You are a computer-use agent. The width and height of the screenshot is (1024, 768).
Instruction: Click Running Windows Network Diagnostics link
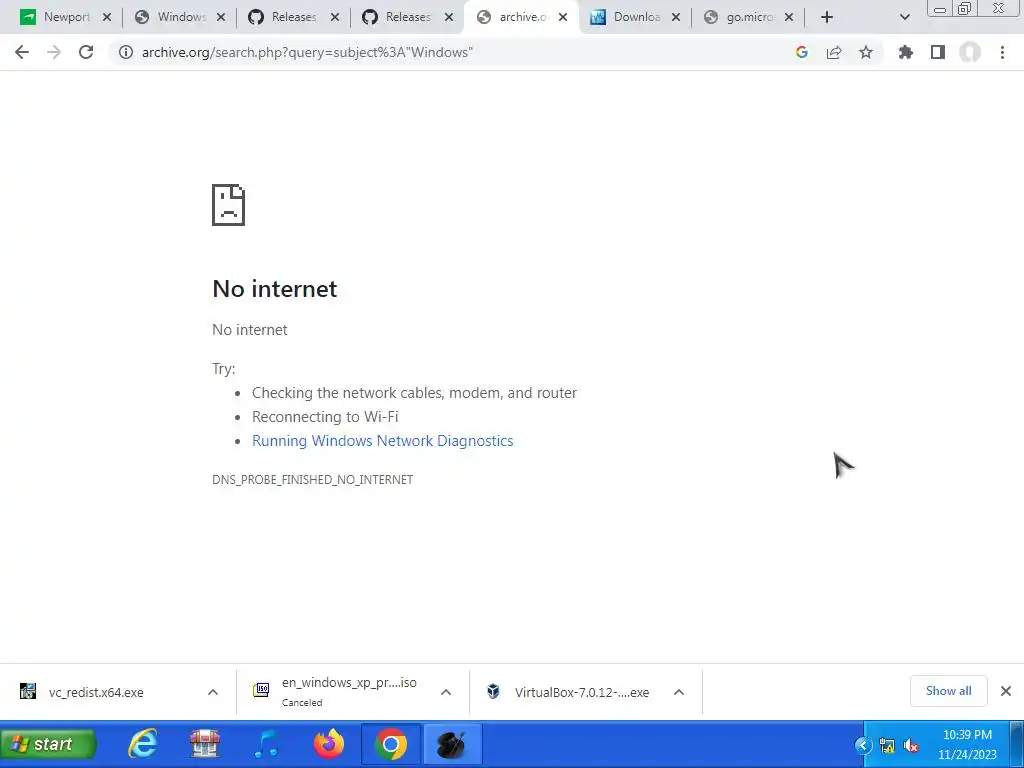383,441
